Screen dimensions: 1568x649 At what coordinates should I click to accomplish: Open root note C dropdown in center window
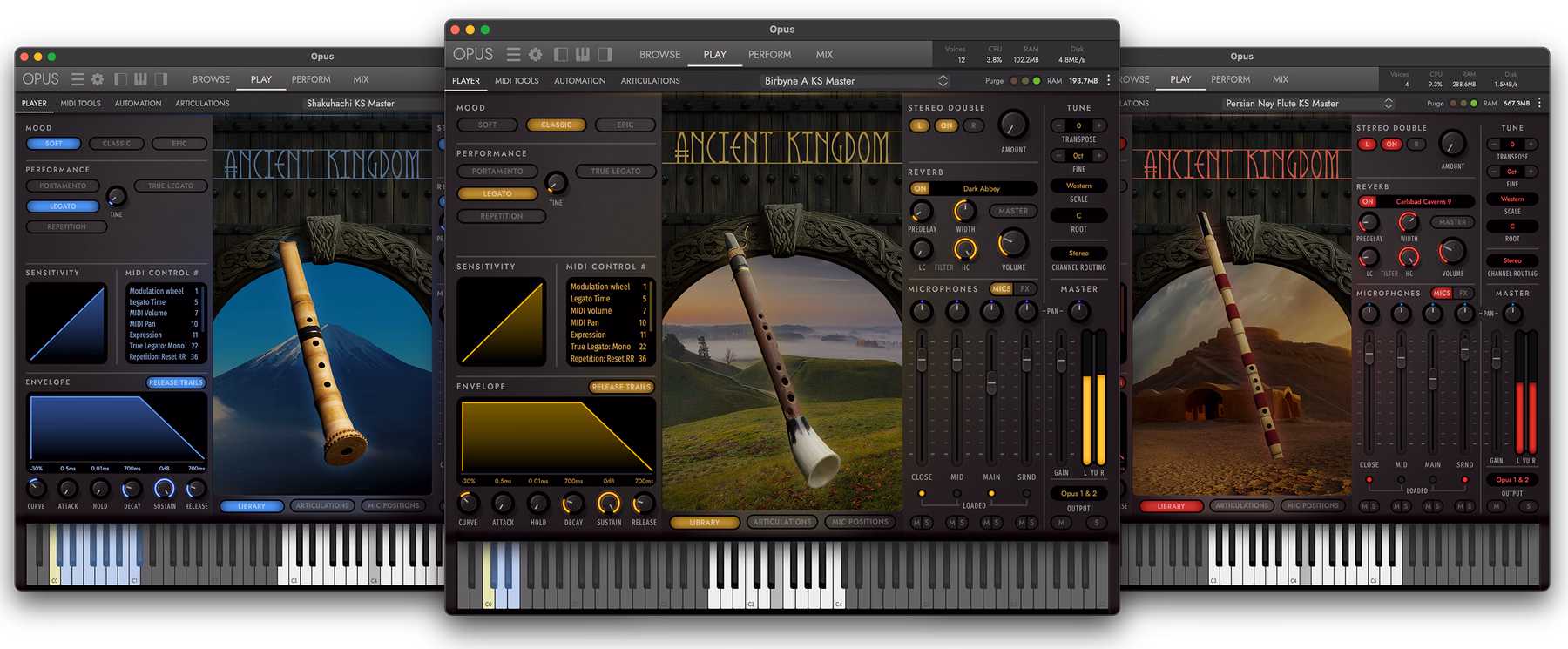tap(1078, 215)
